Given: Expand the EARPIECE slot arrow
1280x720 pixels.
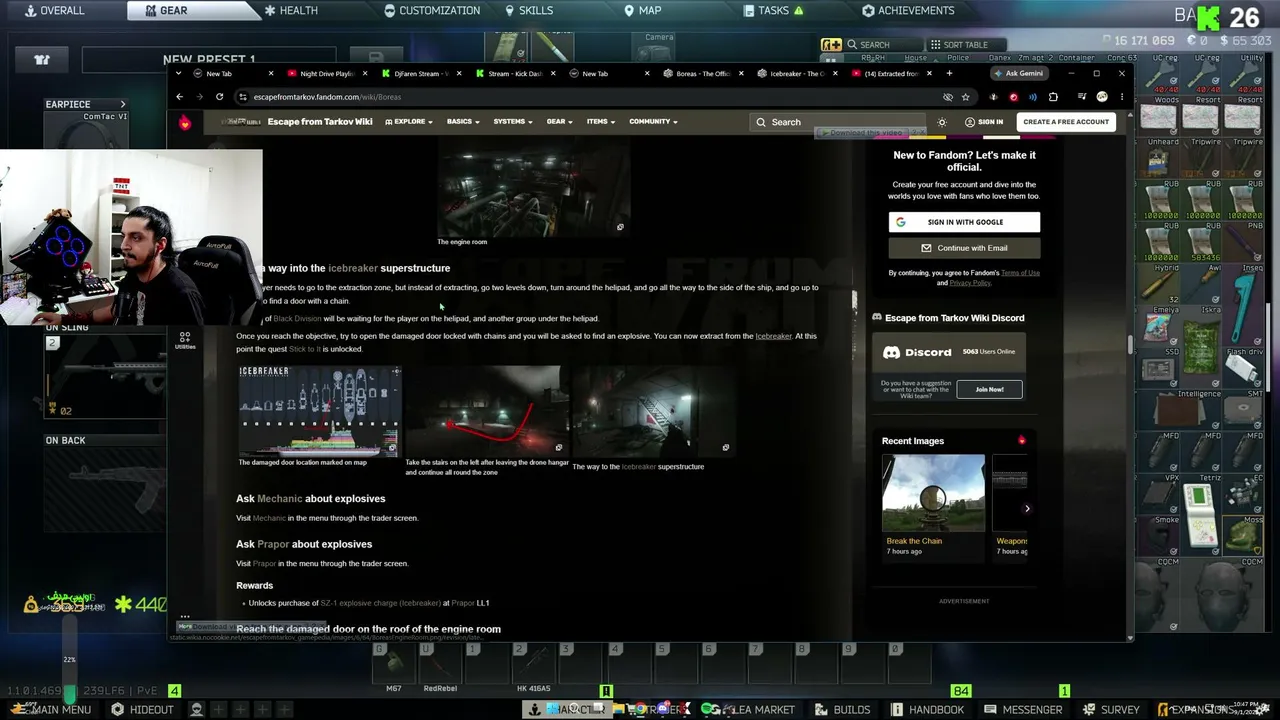Looking at the screenshot, I should point(123,104).
